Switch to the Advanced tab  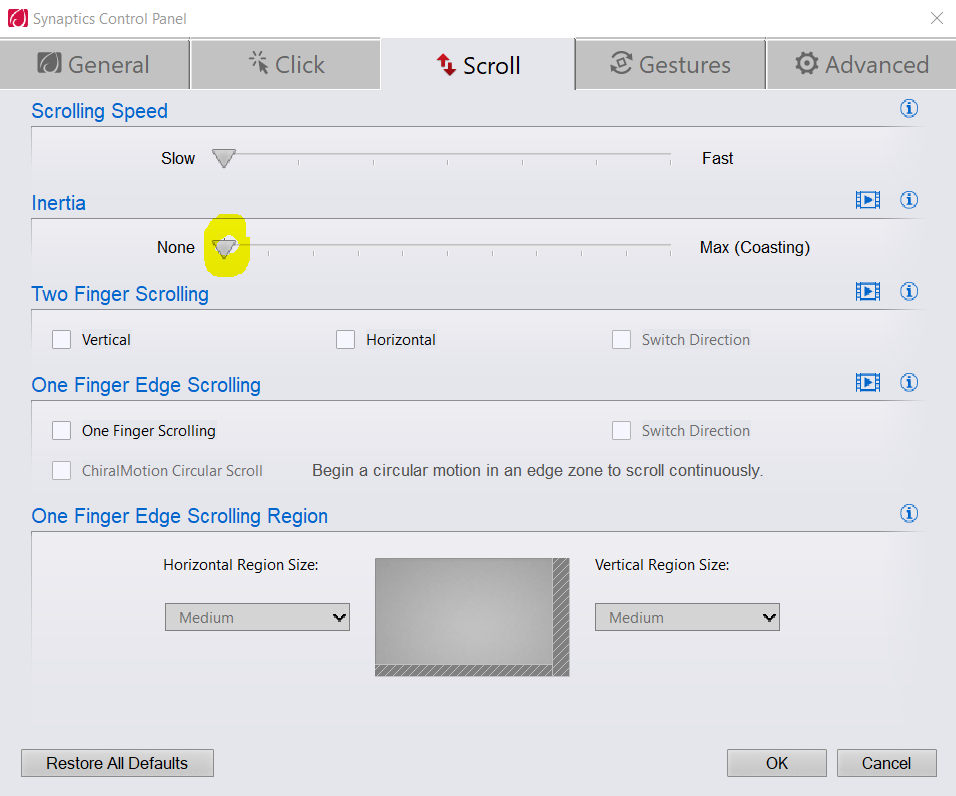pyautogui.click(x=861, y=64)
